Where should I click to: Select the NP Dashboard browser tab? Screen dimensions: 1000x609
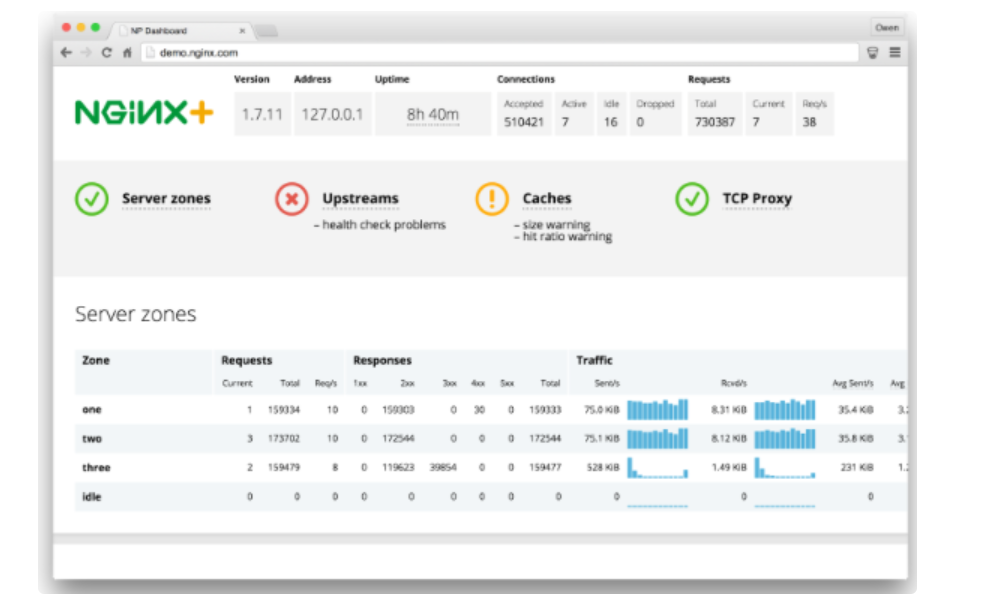(x=180, y=31)
